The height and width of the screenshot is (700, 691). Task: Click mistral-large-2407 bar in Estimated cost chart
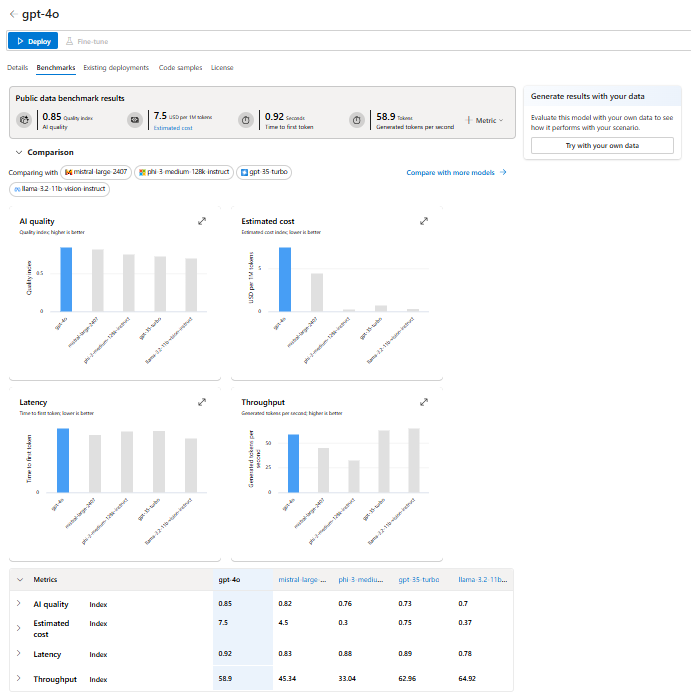pyautogui.click(x=317, y=292)
